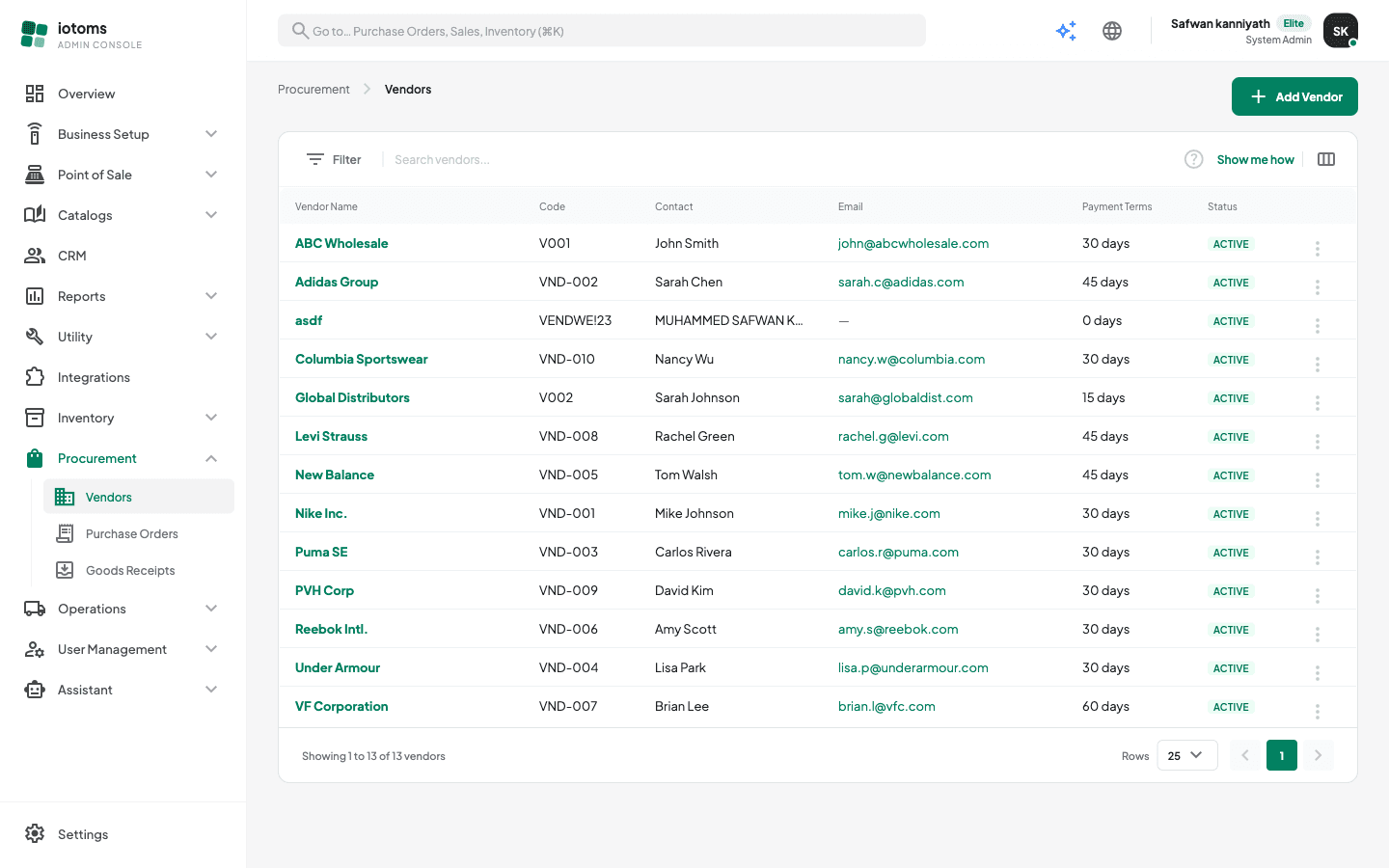Click the Settings gear icon
Image resolution: width=1389 pixels, height=868 pixels.
coord(35,834)
